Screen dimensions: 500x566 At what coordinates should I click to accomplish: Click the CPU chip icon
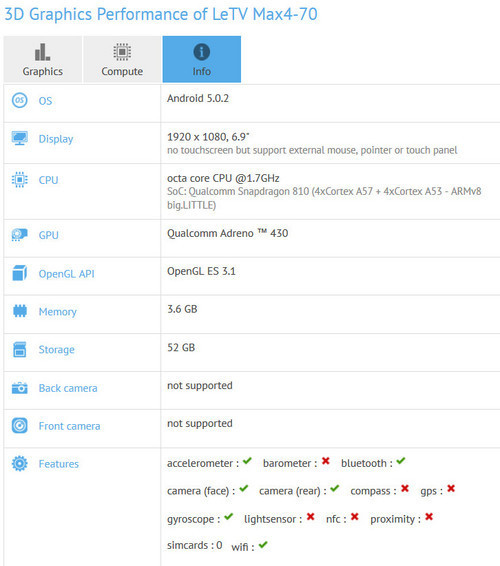[19, 179]
